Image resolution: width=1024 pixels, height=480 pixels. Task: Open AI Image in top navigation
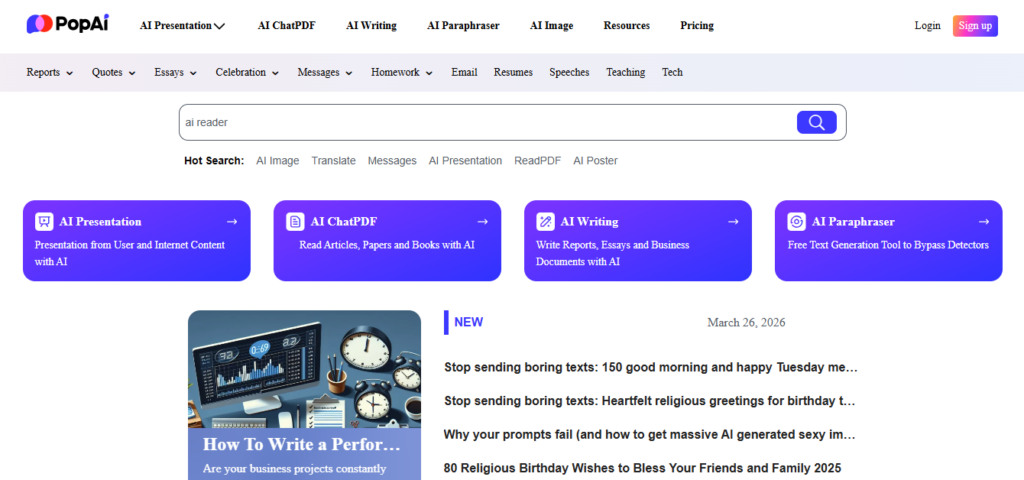click(552, 25)
